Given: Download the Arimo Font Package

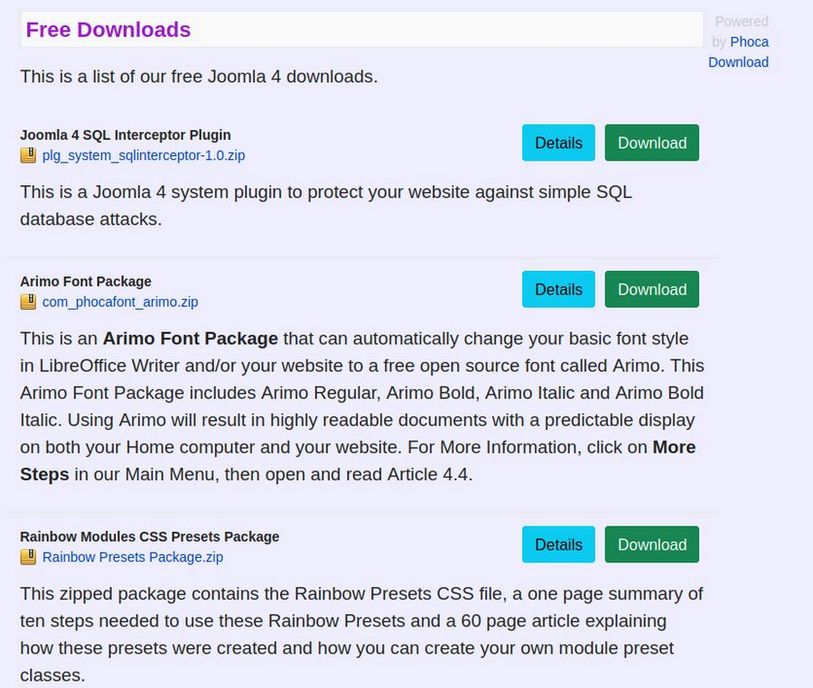Looking at the screenshot, I should (x=652, y=290).
